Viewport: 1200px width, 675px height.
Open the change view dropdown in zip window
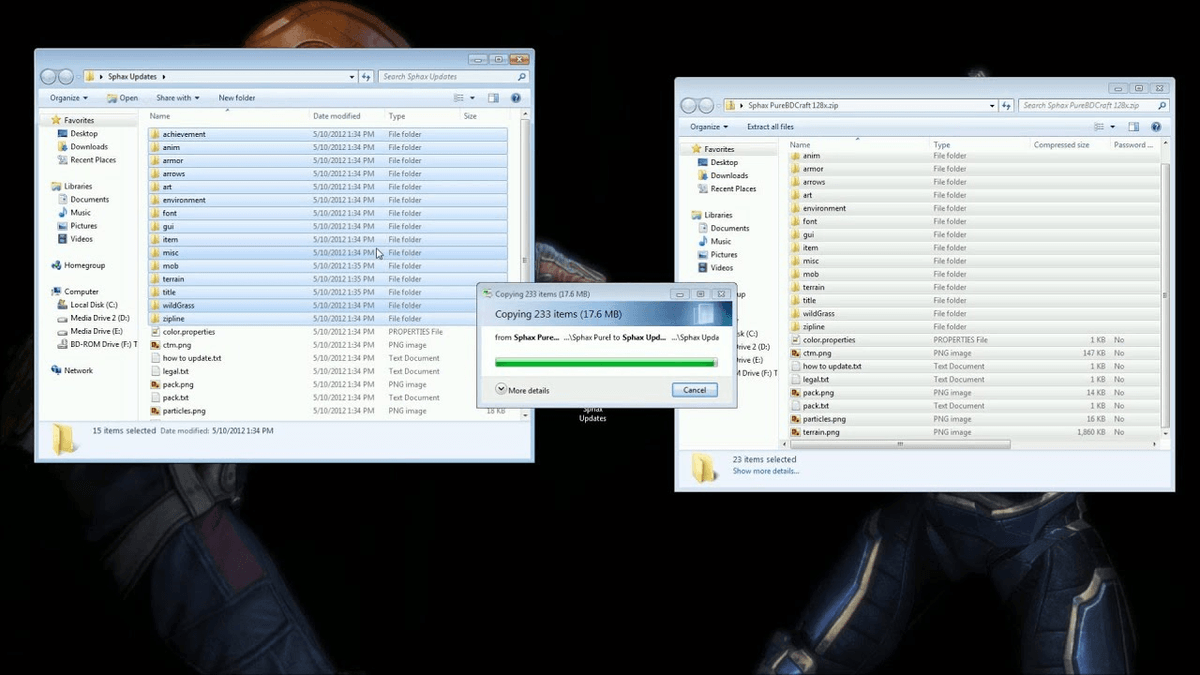pos(1112,127)
